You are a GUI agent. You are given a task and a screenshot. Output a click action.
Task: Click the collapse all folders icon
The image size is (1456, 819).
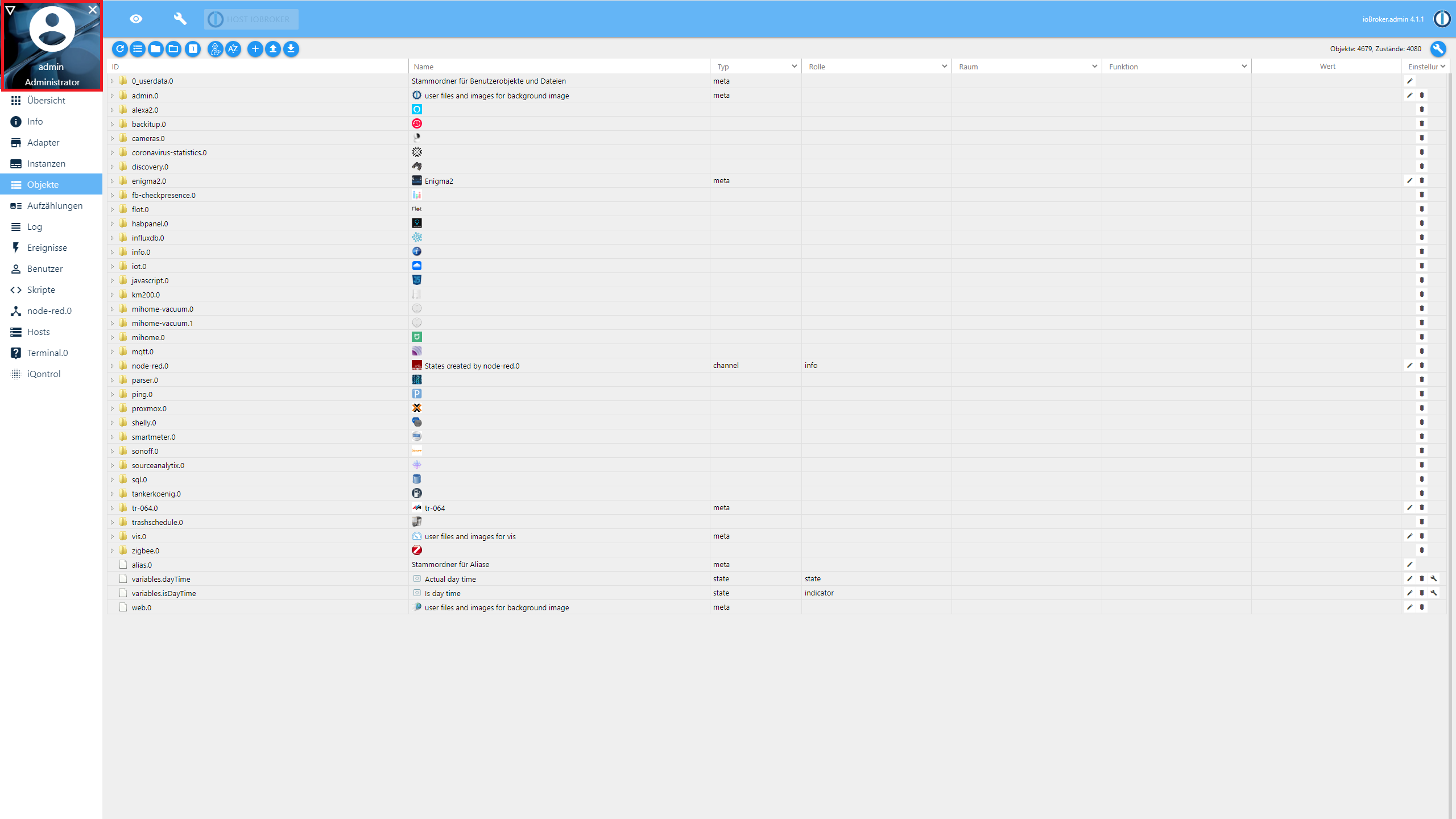coord(173,49)
